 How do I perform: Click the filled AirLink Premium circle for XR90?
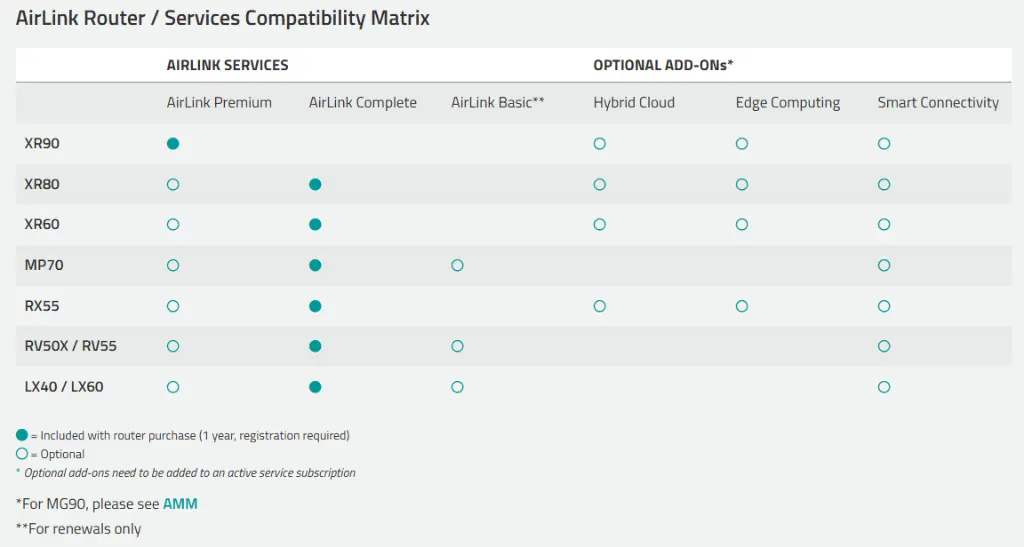(x=173, y=144)
